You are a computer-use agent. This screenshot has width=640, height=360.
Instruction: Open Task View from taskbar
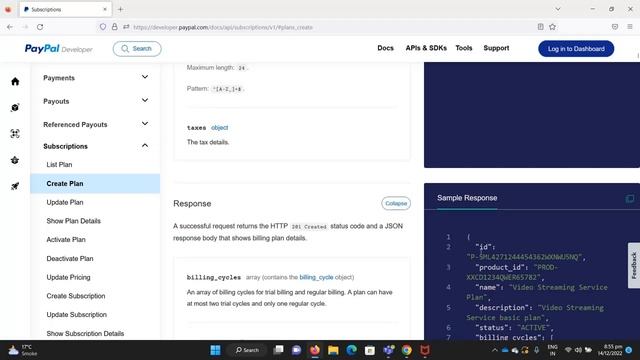(278, 350)
